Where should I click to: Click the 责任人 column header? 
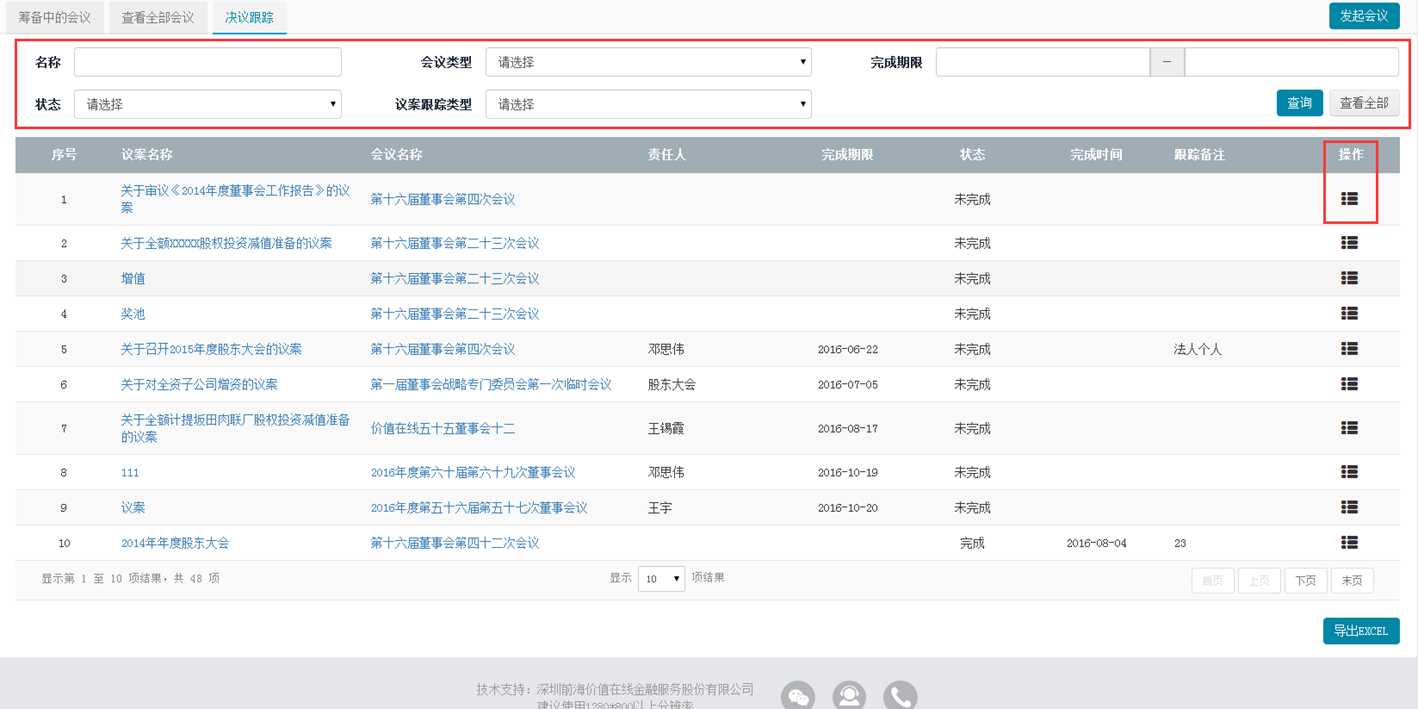tap(667, 155)
